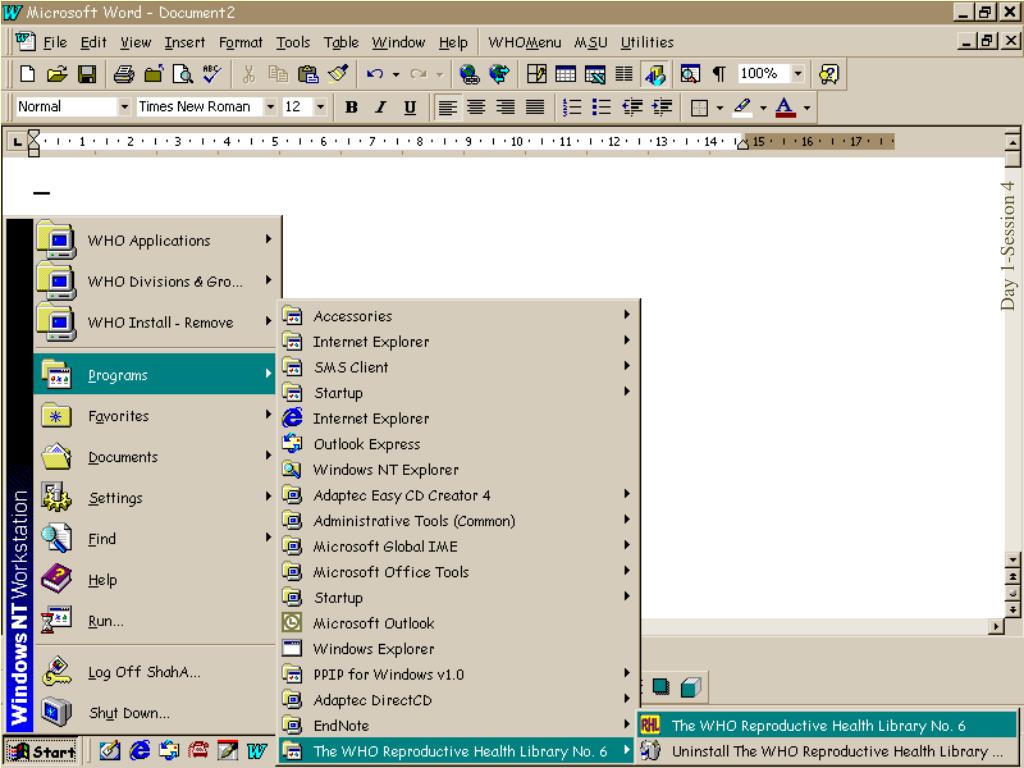This screenshot has height=768, width=1024.
Task: Enable center text alignment
Action: pyautogui.click(x=477, y=107)
